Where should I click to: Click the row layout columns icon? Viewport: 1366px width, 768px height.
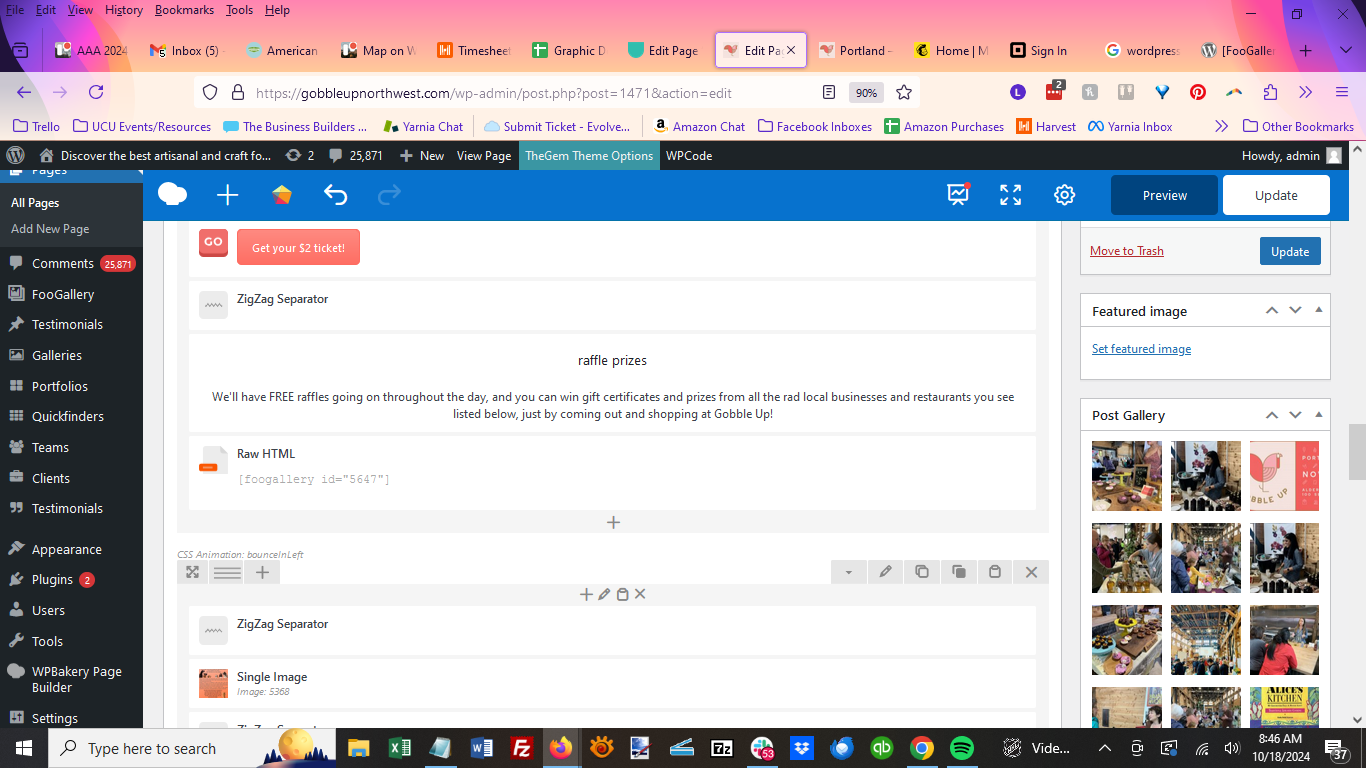click(227, 572)
